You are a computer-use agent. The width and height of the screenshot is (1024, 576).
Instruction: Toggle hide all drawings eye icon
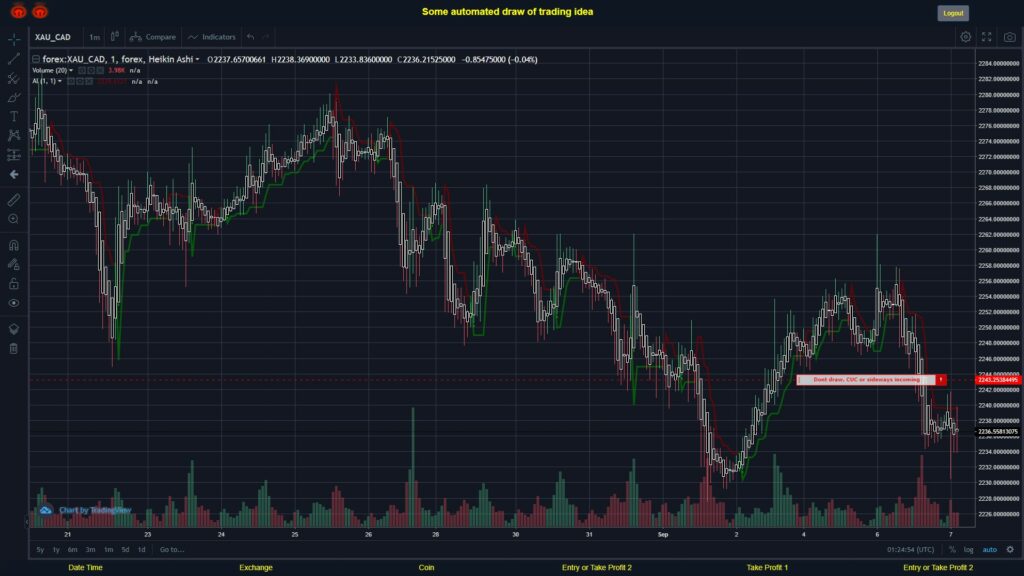point(14,303)
